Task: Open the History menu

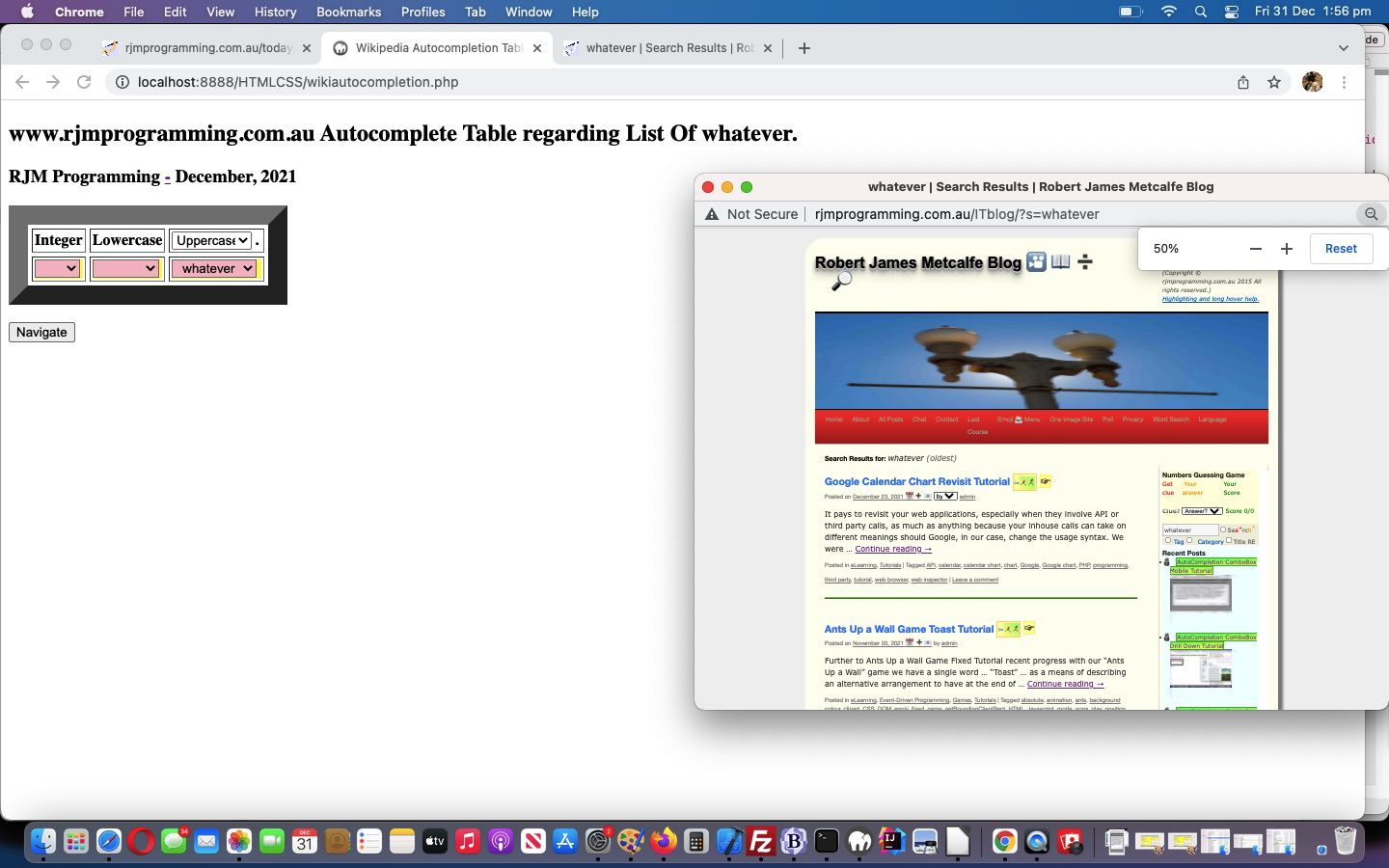Action: [275, 12]
